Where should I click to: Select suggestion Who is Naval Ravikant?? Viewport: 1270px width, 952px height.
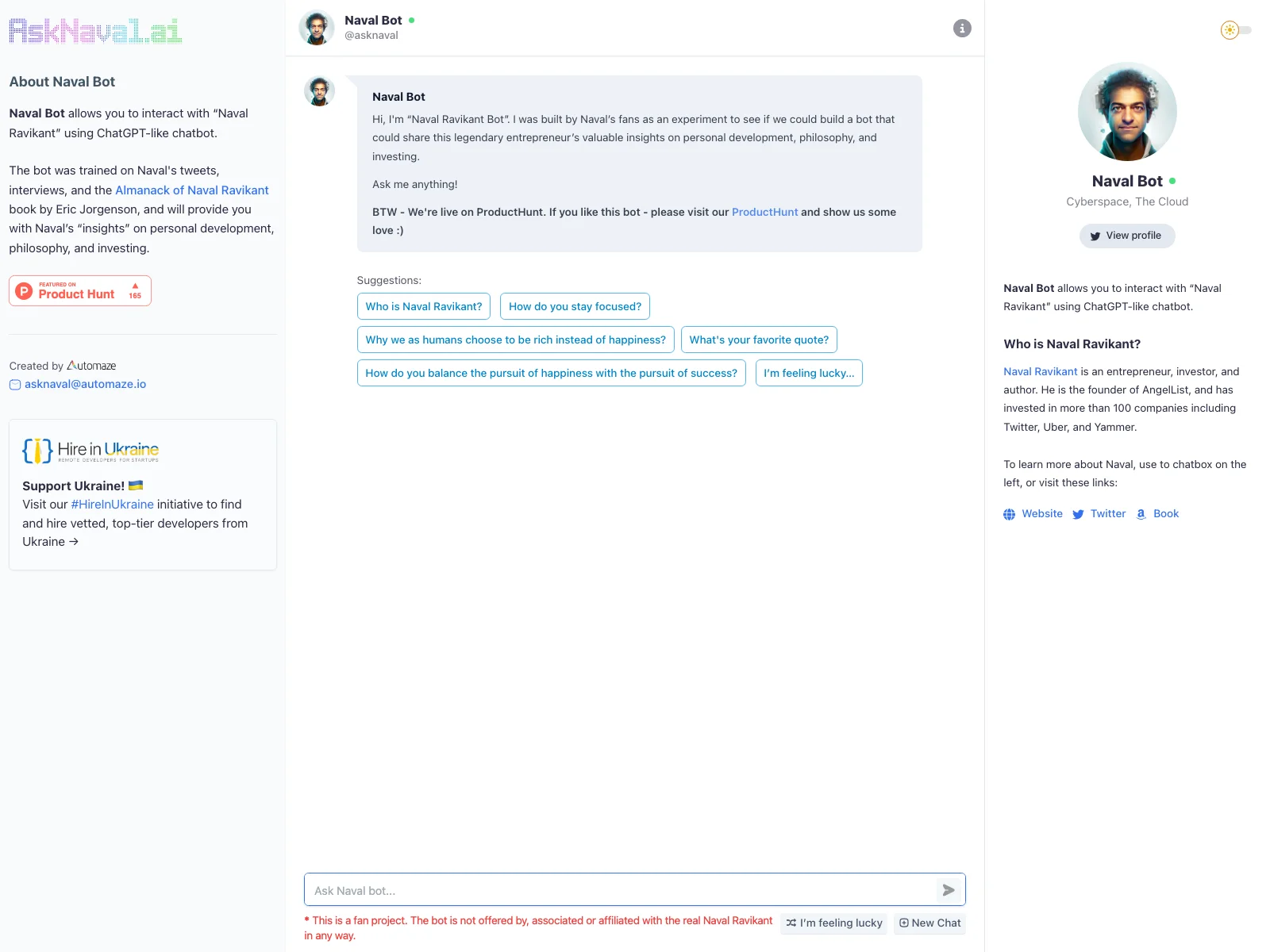[424, 306]
